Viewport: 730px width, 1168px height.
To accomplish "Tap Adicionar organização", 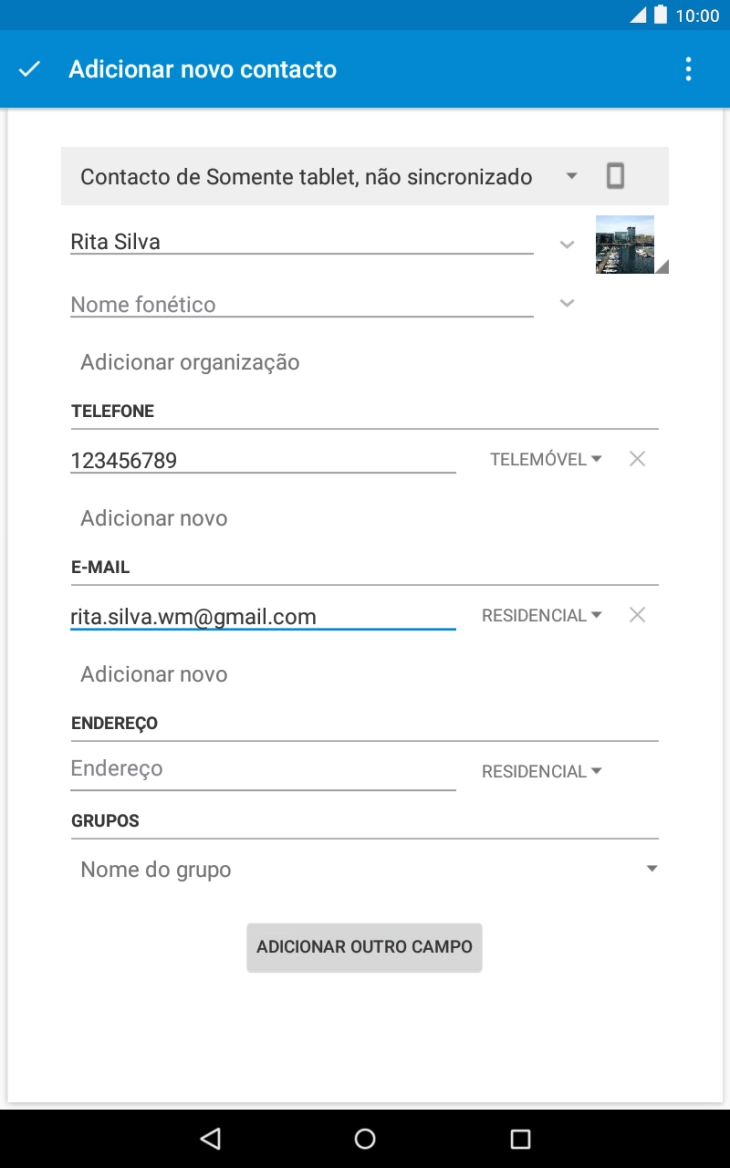I will (190, 363).
